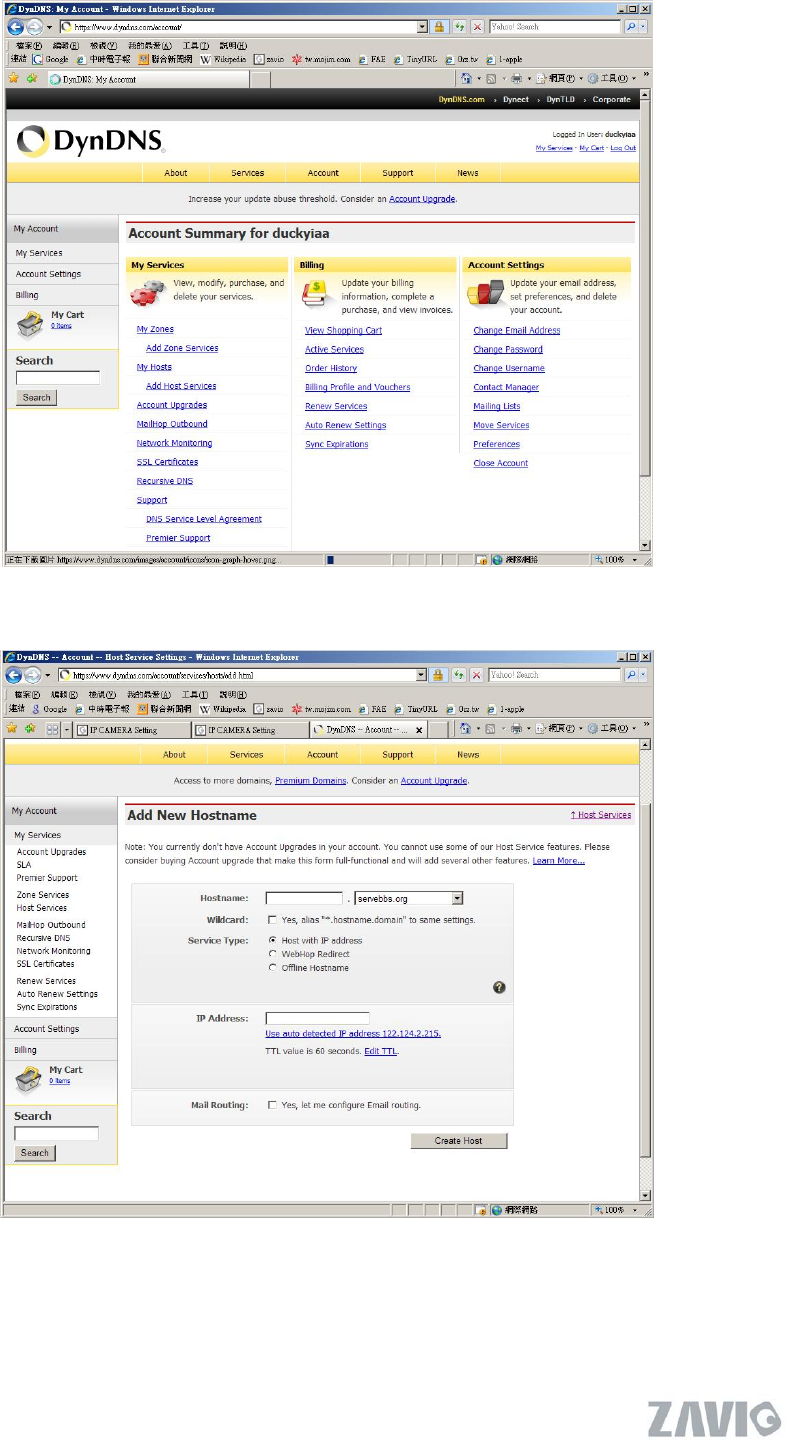Click Back arrow in My Account browser window
This screenshot has width=786, height=1443.
click(15, 28)
